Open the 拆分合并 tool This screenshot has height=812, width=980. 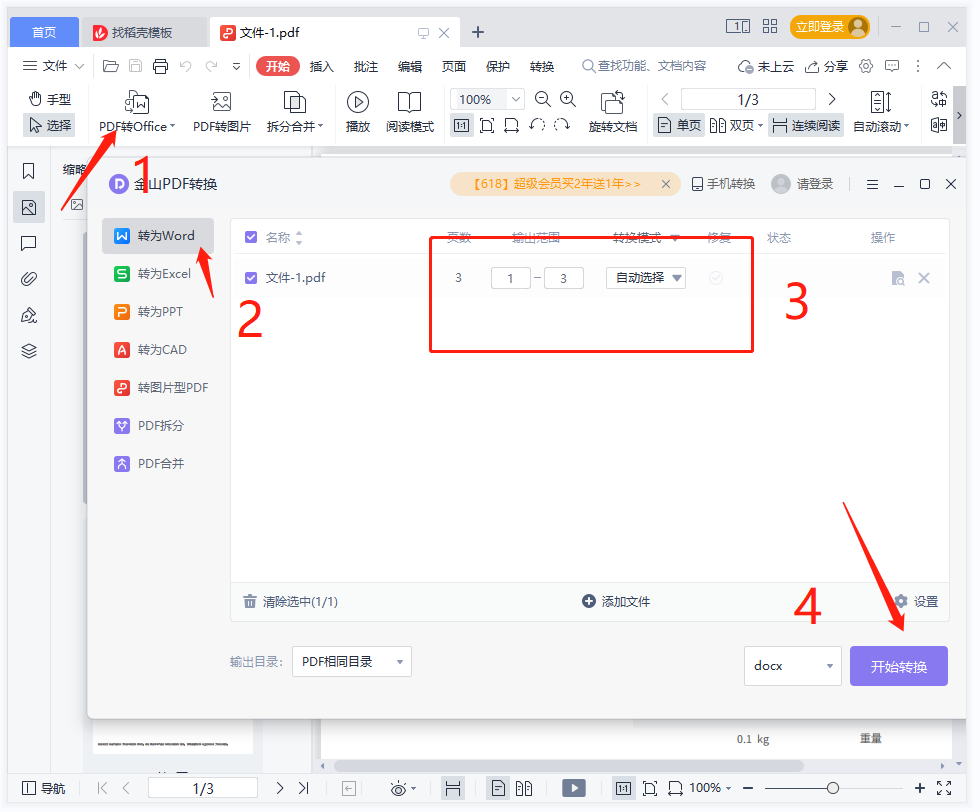click(x=294, y=111)
